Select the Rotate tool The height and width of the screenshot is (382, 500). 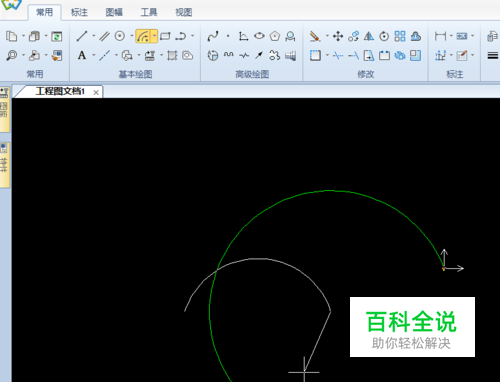384,36
